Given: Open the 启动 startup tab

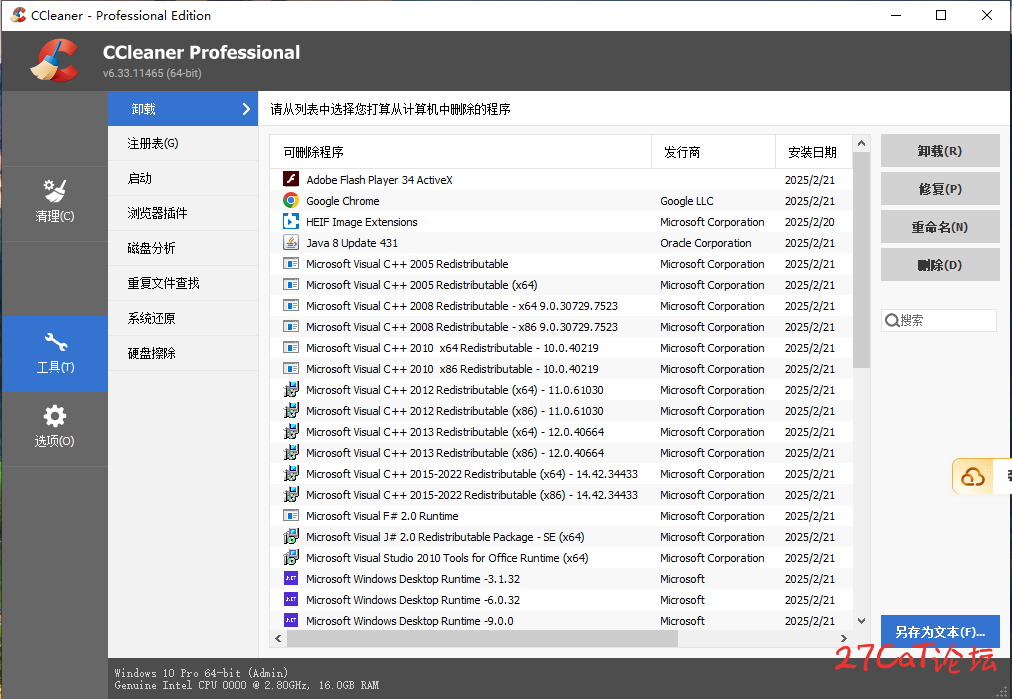Looking at the screenshot, I should tap(183, 178).
